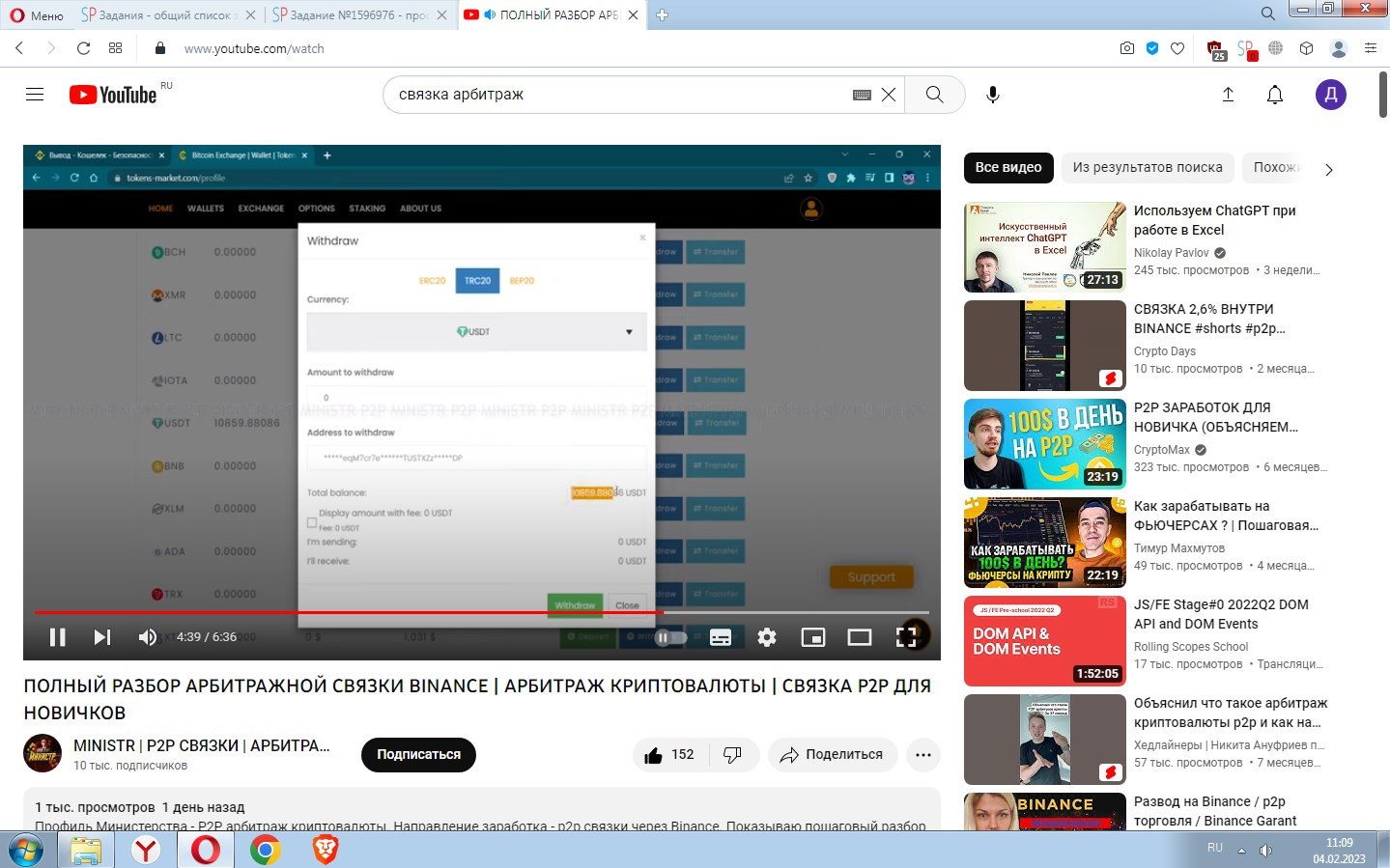Open the MINISTR channel name link

[201, 745]
